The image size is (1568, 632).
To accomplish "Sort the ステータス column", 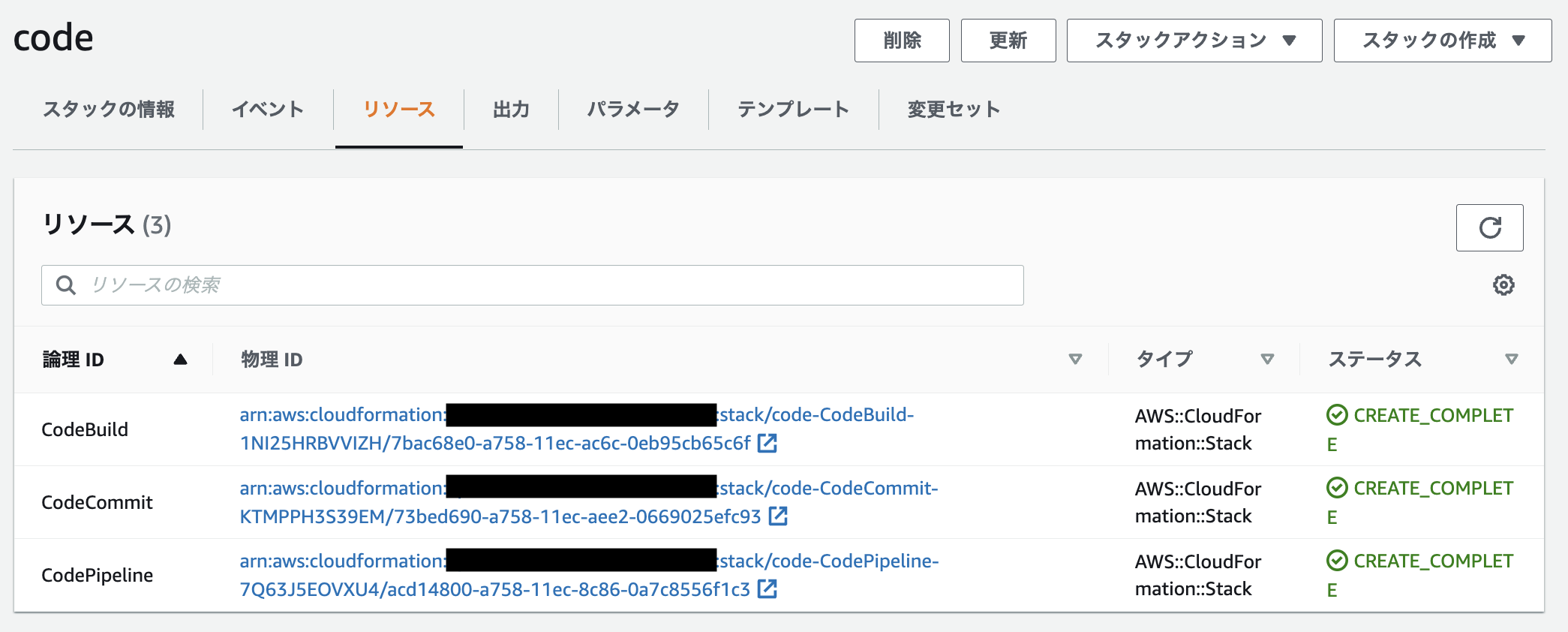I will 1511,360.
